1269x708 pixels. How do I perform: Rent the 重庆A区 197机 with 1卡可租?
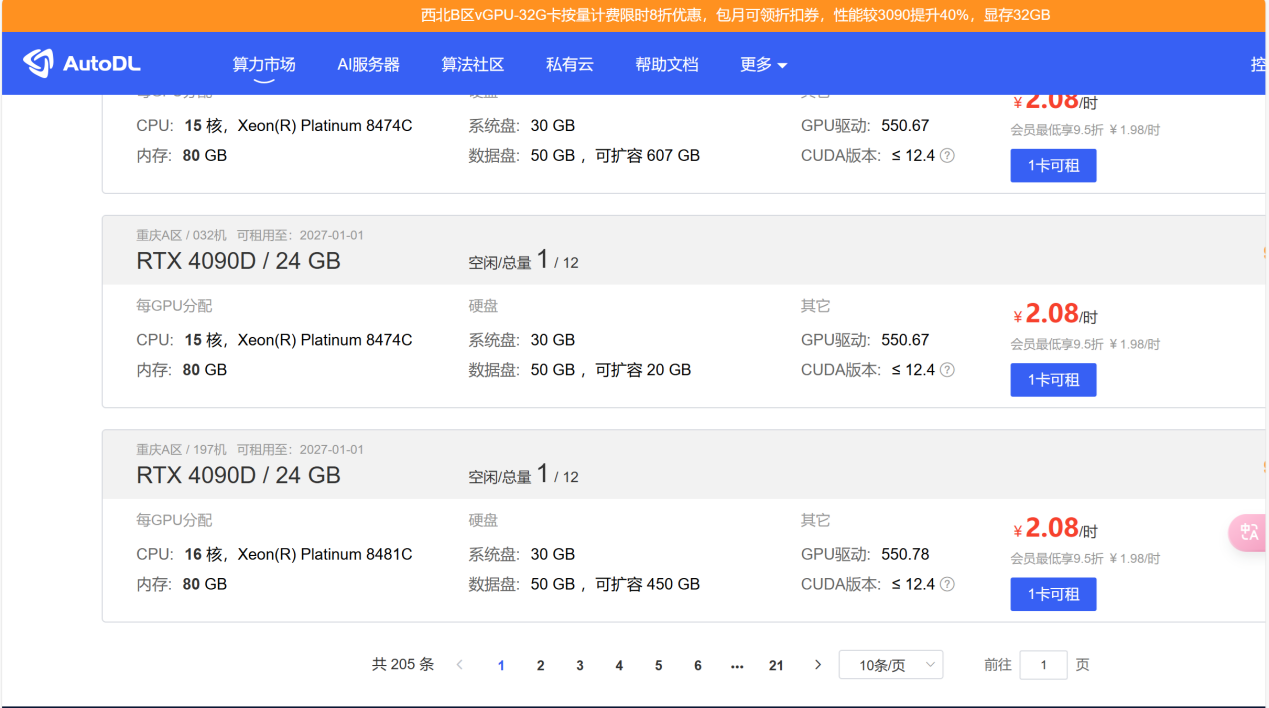1053,594
